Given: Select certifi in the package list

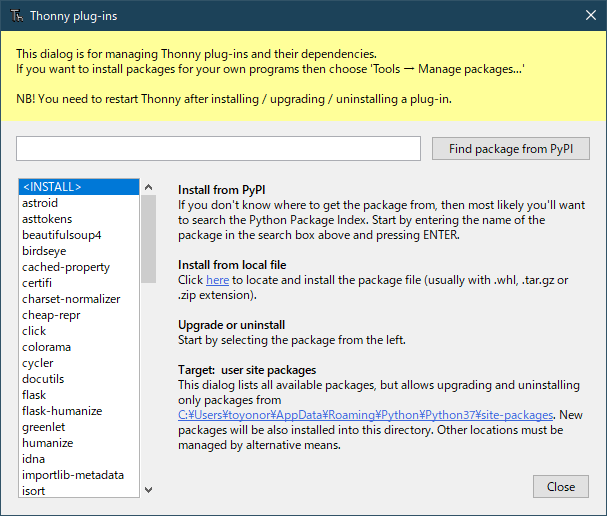Looking at the screenshot, I should point(79,283).
